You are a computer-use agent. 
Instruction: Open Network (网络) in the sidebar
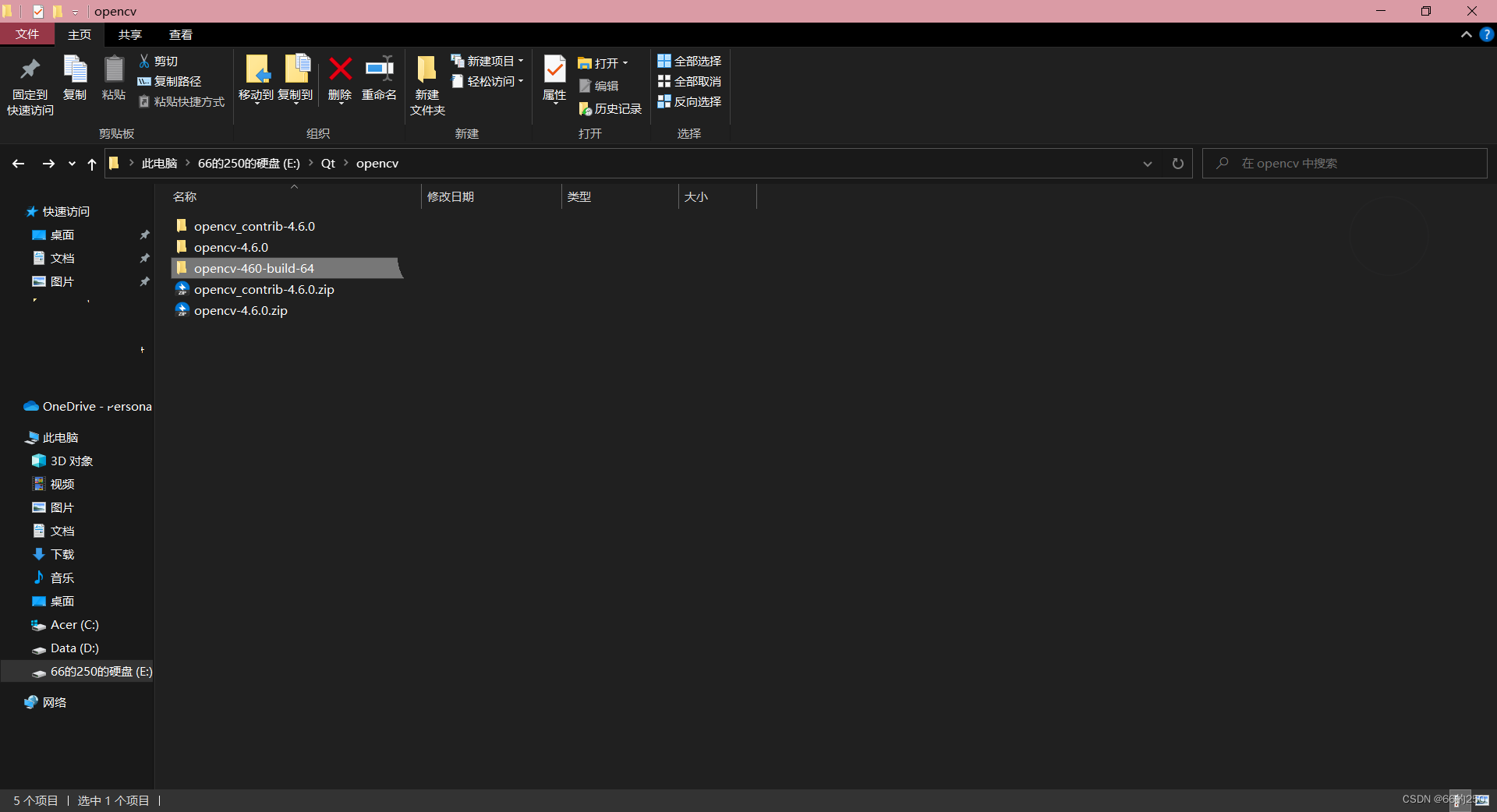pos(54,702)
